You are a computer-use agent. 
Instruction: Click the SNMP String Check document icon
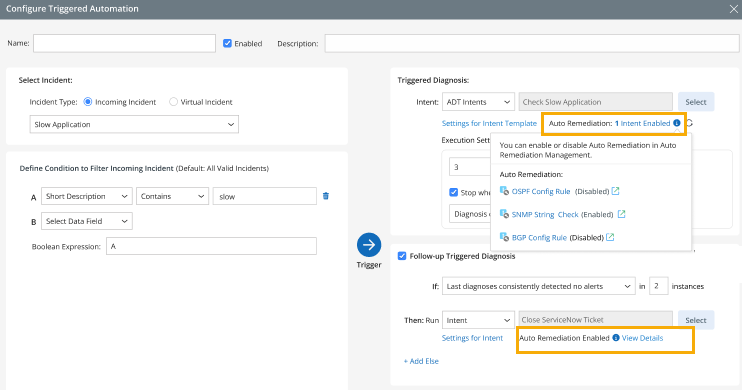(504, 214)
